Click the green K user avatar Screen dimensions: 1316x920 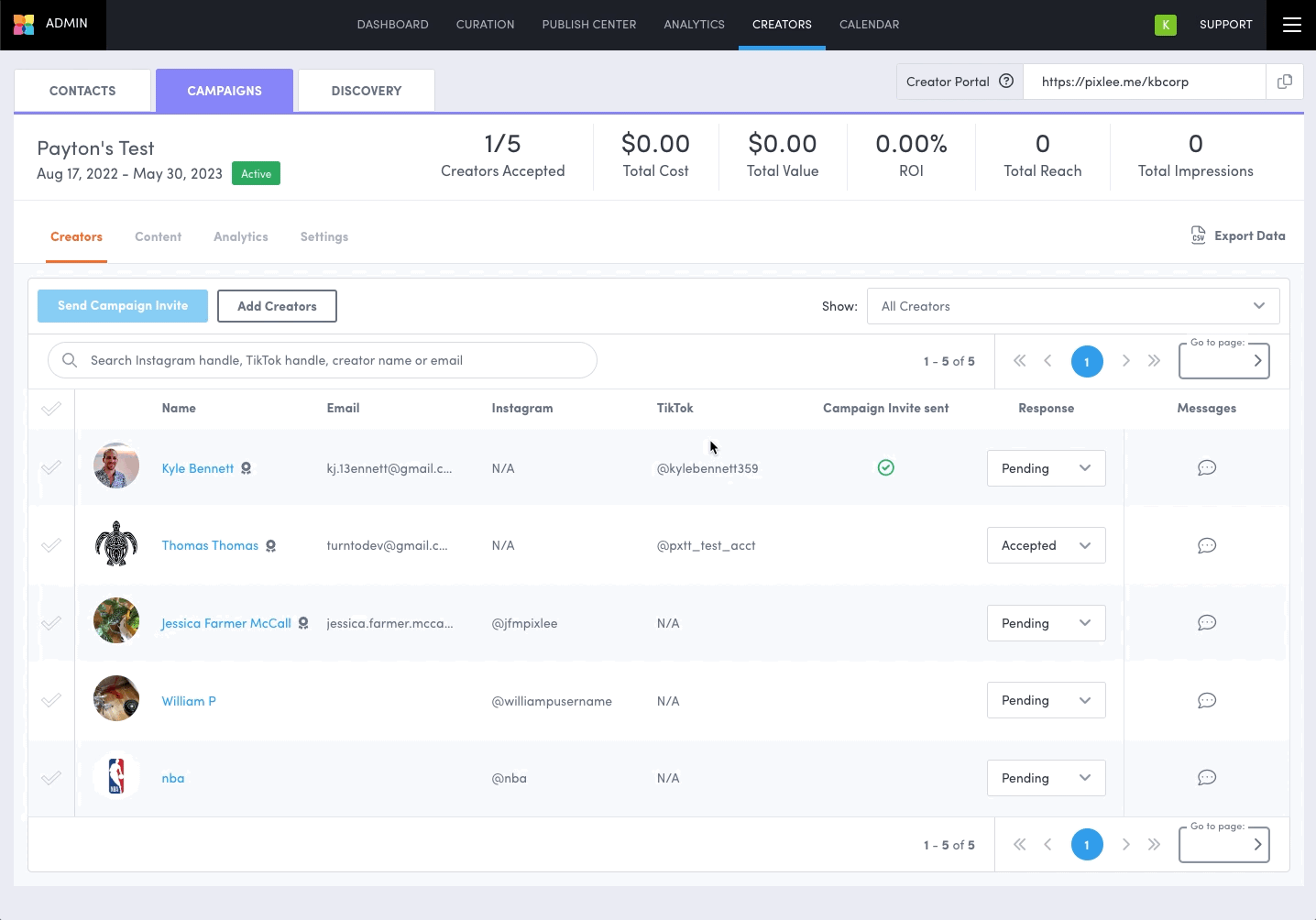coord(1165,25)
